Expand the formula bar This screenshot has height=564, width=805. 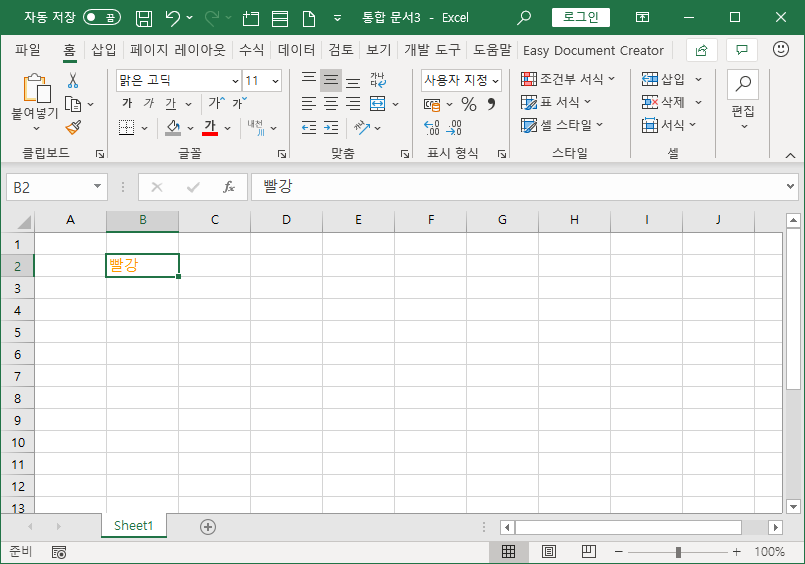click(x=790, y=187)
